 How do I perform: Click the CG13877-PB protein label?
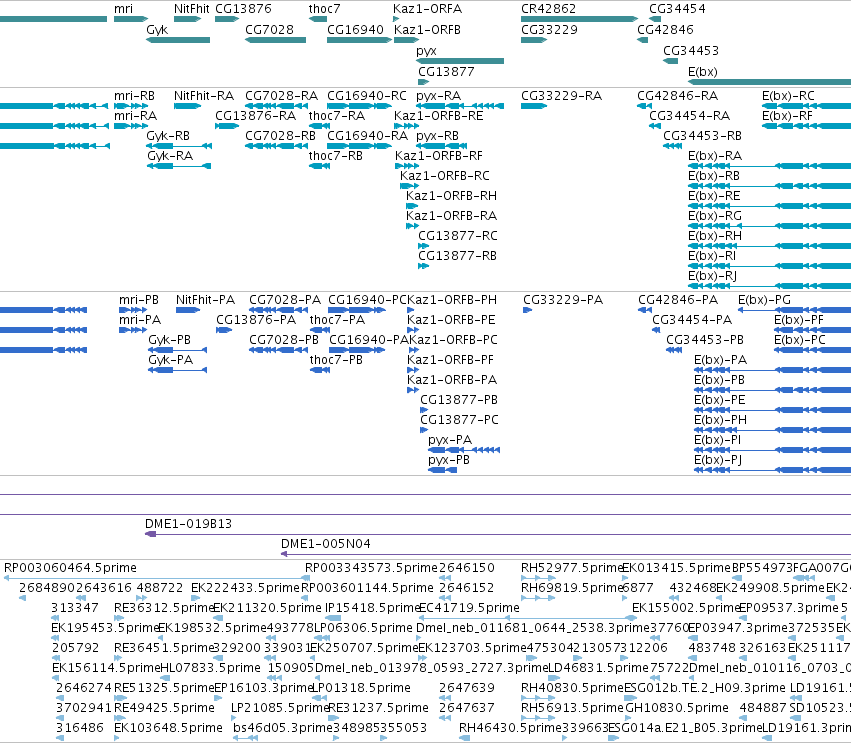[x=459, y=400]
